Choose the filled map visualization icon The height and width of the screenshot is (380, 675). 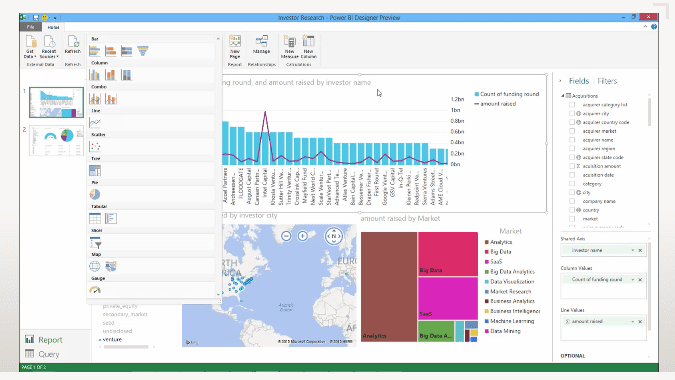coord(111,266)
